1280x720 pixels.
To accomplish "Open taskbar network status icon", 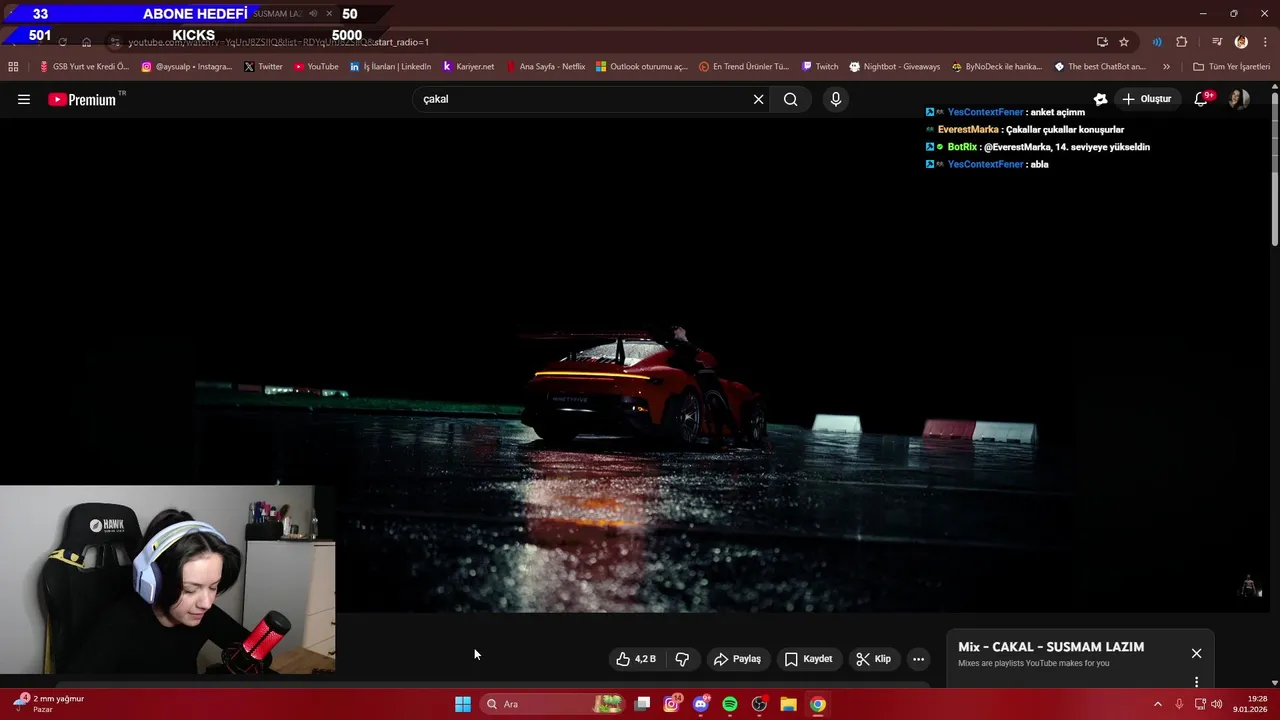I will (1200, 704).
